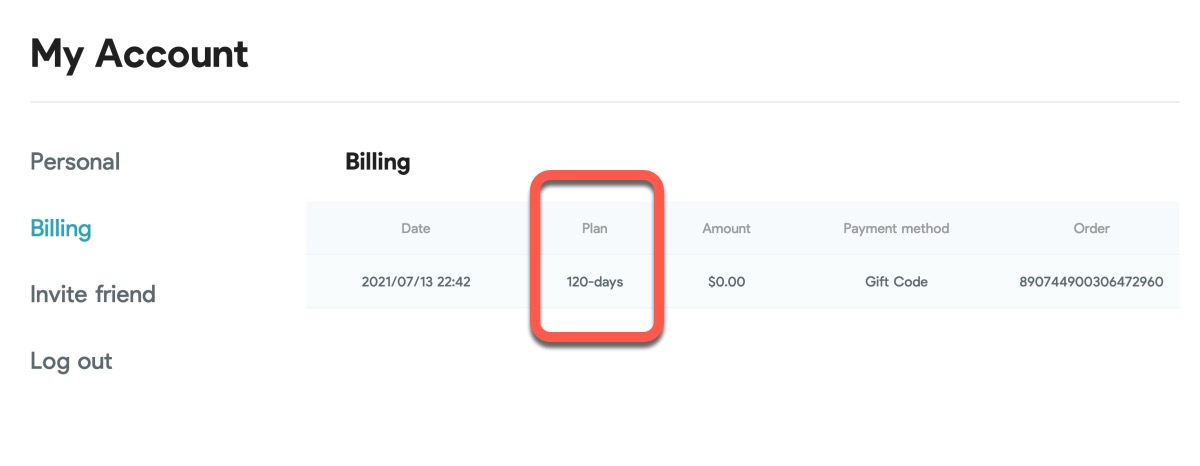1200x466 pixels.
Task: Select the order number 890744900306472960
Action: (x=1091, y=282)
